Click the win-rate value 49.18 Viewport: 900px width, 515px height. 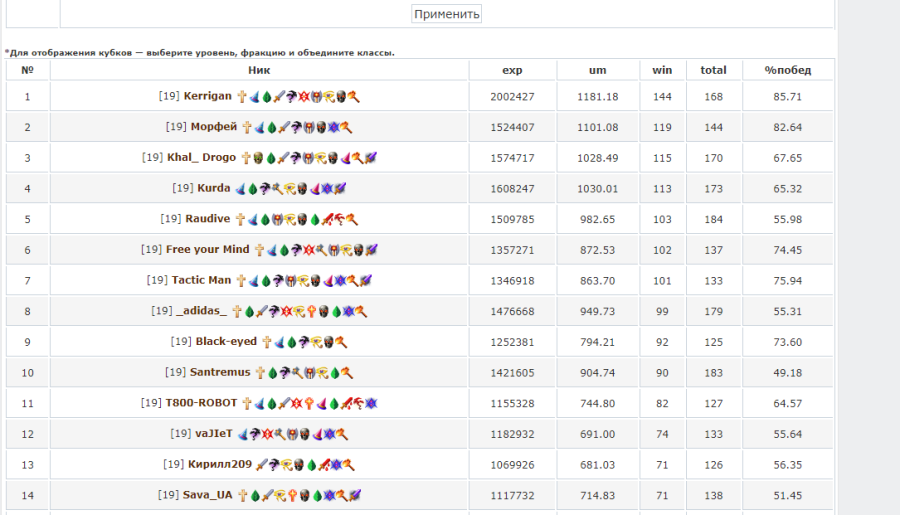[788, 373]
